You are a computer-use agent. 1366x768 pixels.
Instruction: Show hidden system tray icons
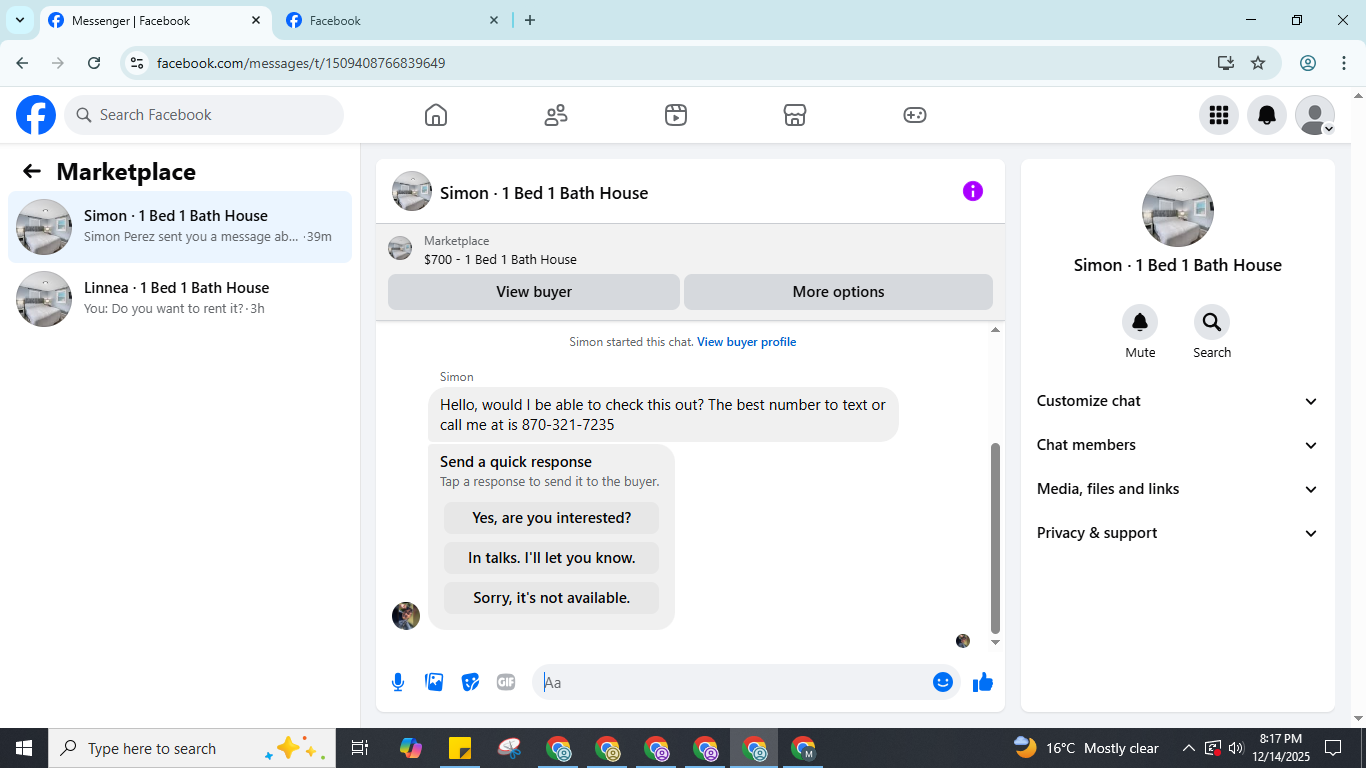tap(1189, 748)
